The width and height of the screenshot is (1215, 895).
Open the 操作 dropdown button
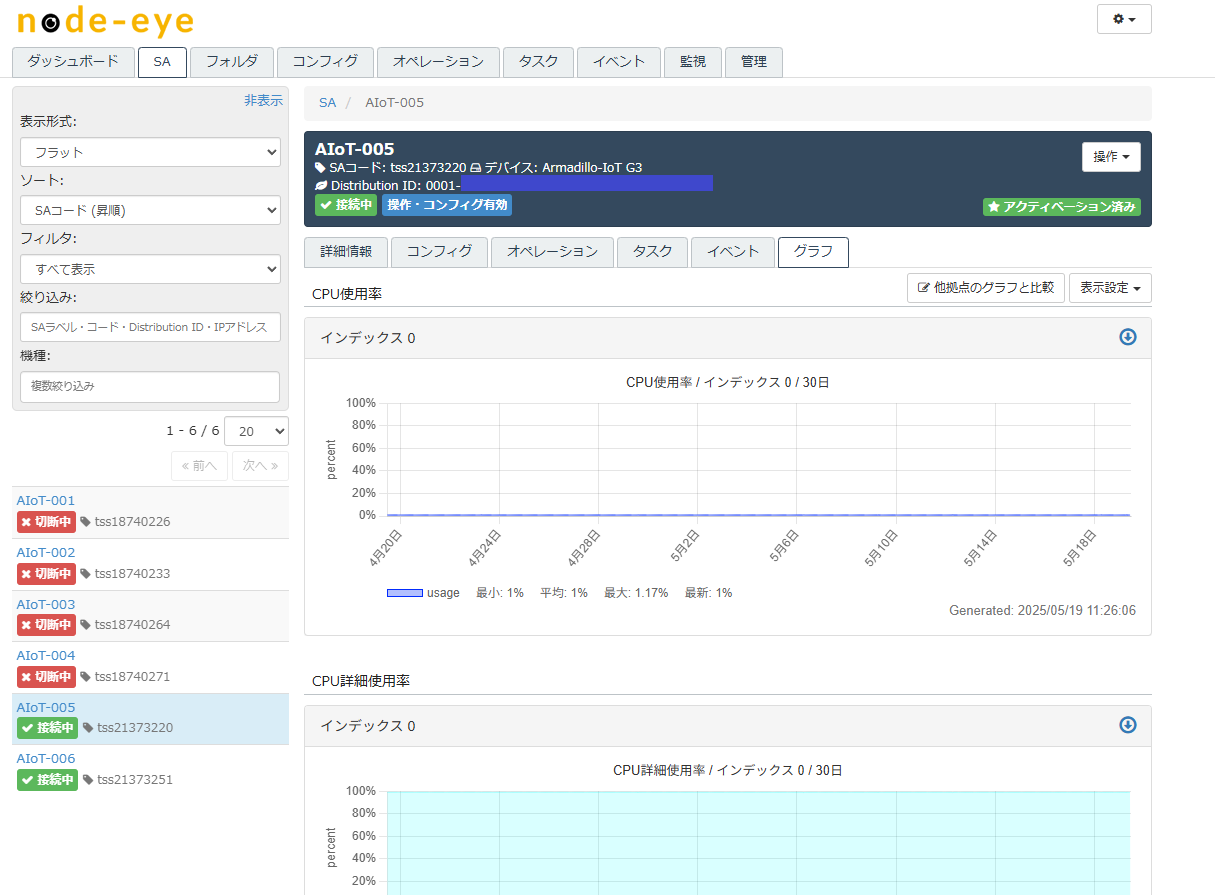pos(1111,157)
